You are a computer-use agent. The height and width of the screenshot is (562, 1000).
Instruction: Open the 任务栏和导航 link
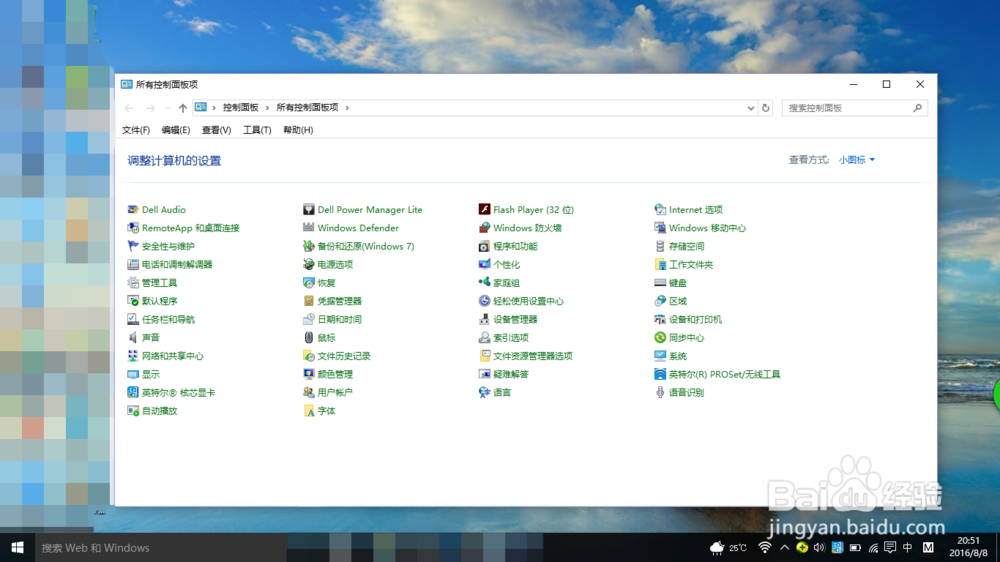(168, 320)
